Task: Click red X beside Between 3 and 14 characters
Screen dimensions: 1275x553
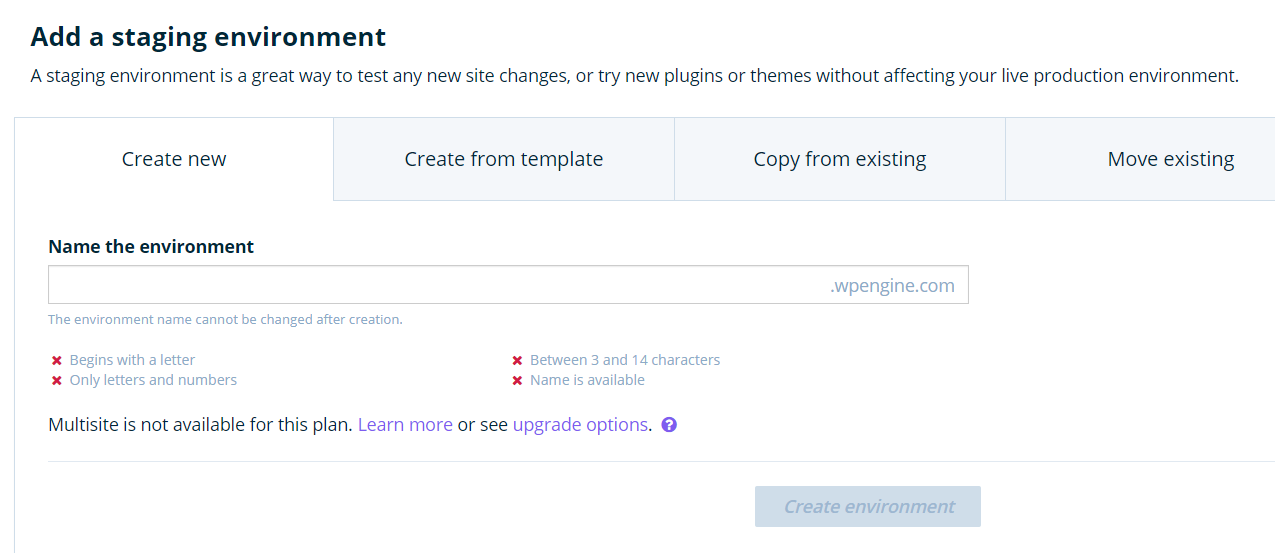Action: (x=517, y=360)
